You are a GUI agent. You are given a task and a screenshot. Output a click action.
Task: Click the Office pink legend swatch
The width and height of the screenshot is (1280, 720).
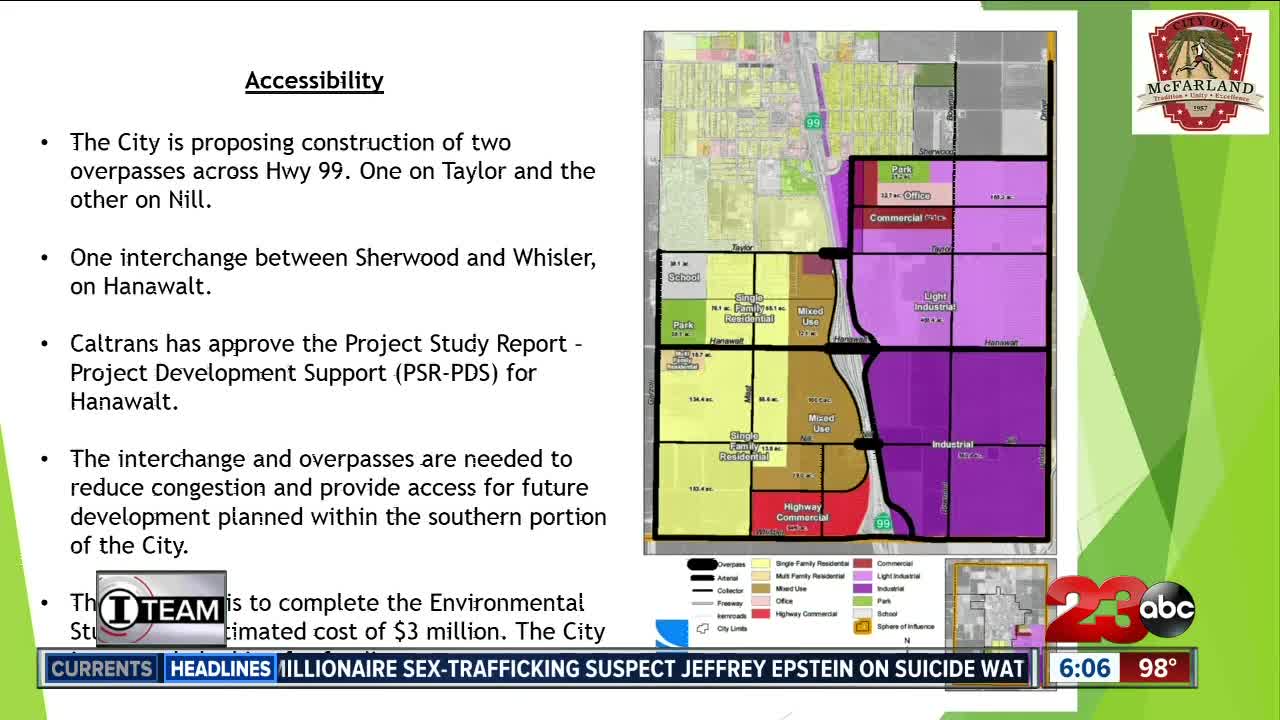[761, 601]
